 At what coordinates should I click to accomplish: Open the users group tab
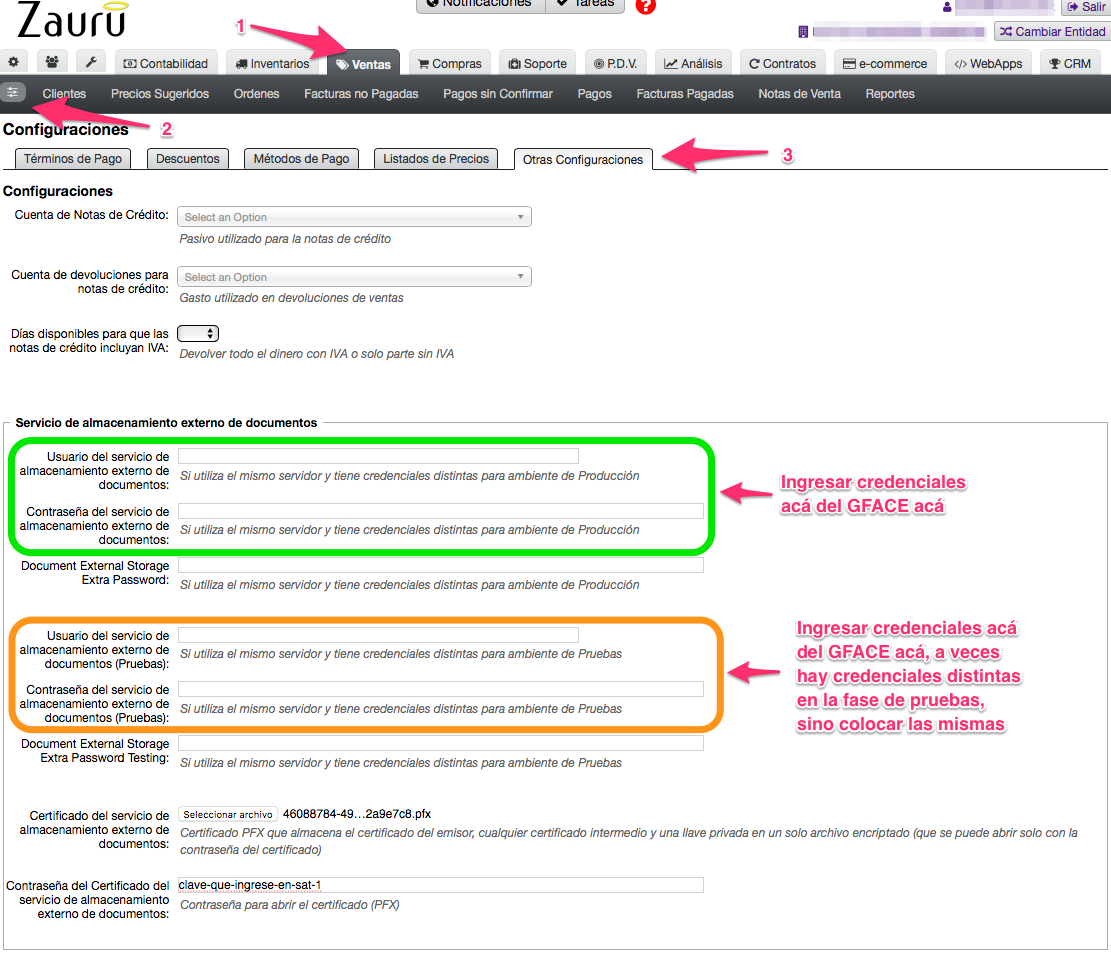coord(52,62)
